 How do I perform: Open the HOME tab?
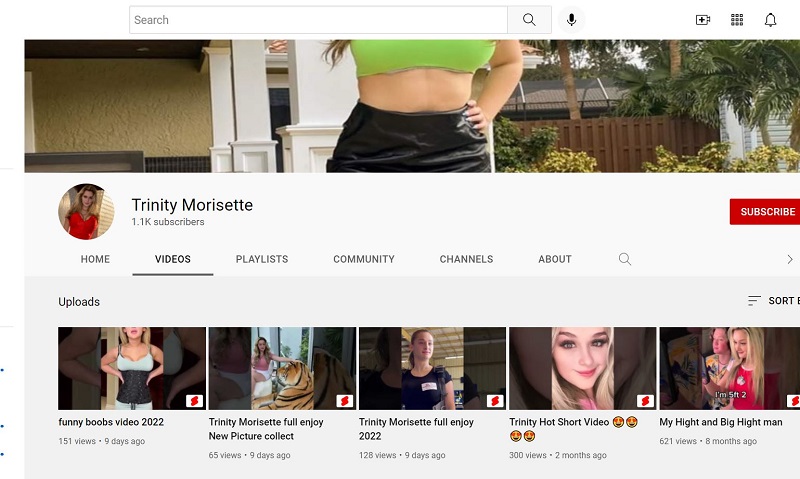tap(95, 259)
